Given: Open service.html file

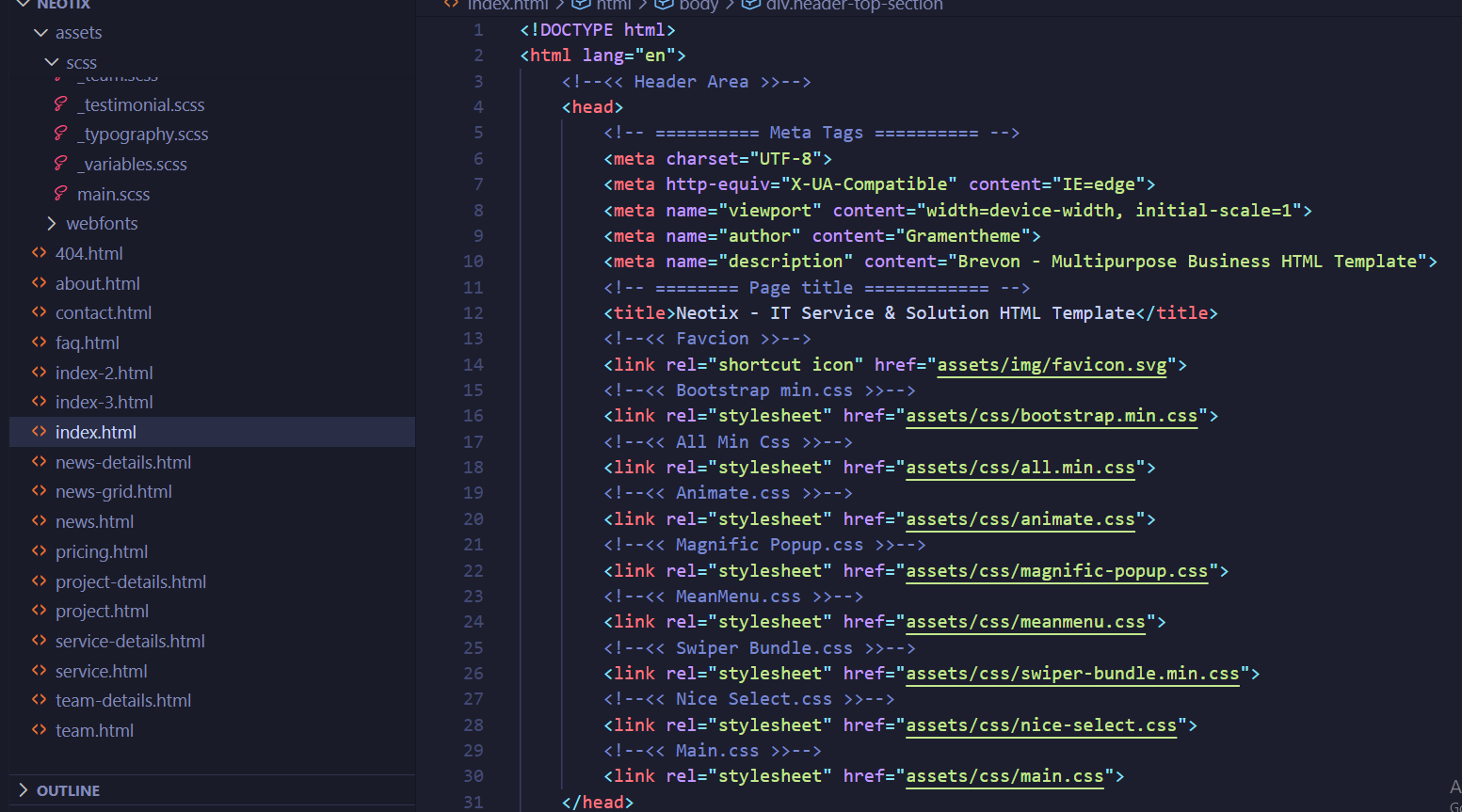Looking at the screenshot, I should pyautogui.click(x=102, y=671).
